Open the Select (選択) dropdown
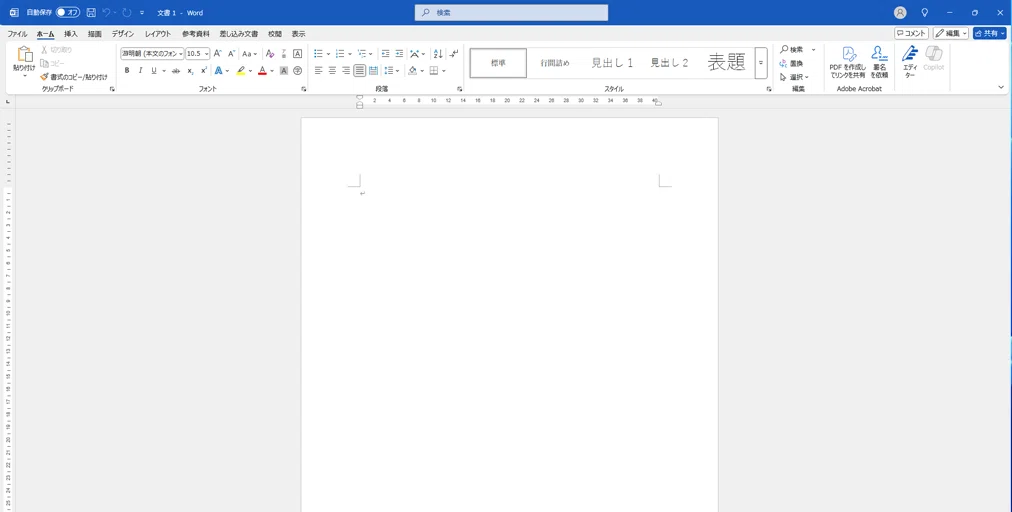This screenshot has height=512, width=1012. [794, 77]
